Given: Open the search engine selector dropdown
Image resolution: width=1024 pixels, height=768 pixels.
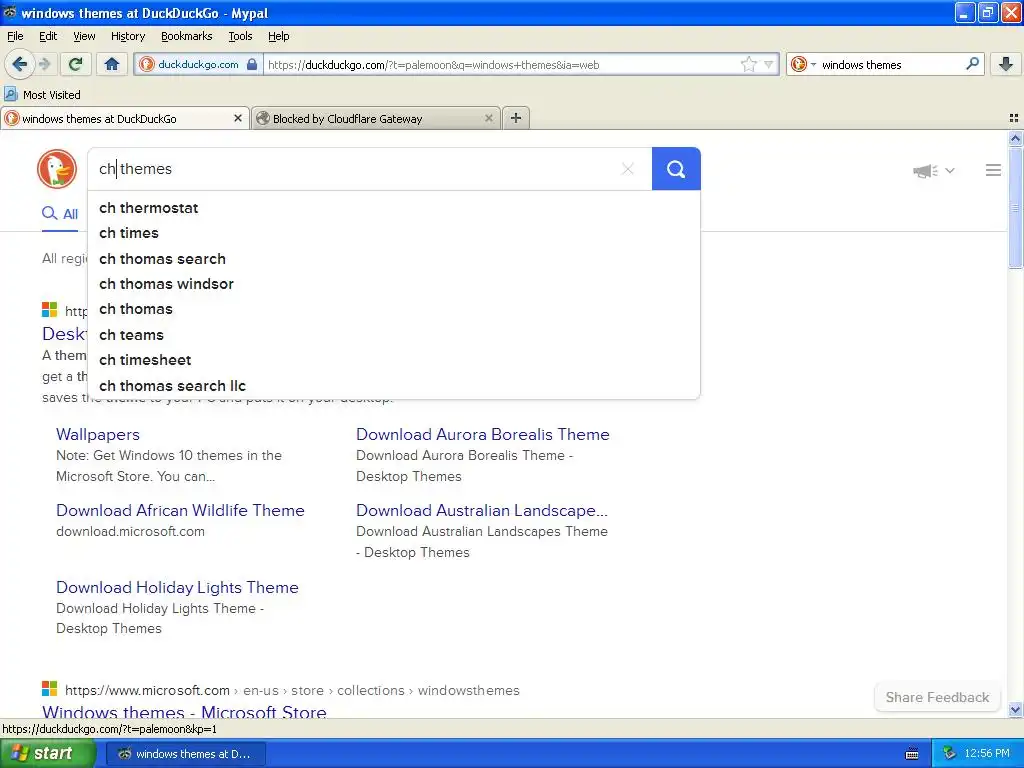Looking at the screenshot, I should (803, 64).
